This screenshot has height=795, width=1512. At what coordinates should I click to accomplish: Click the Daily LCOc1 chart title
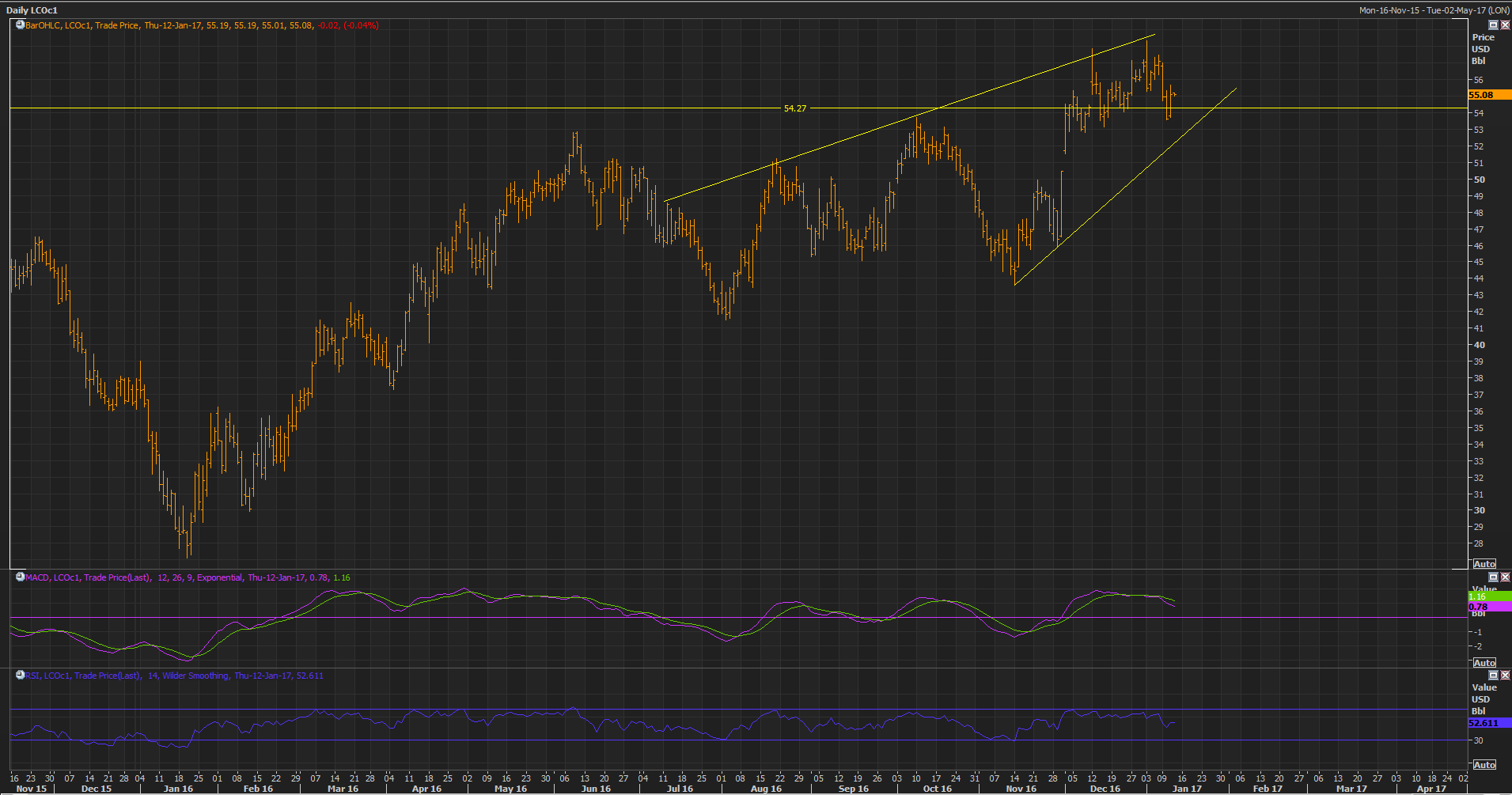32,10
